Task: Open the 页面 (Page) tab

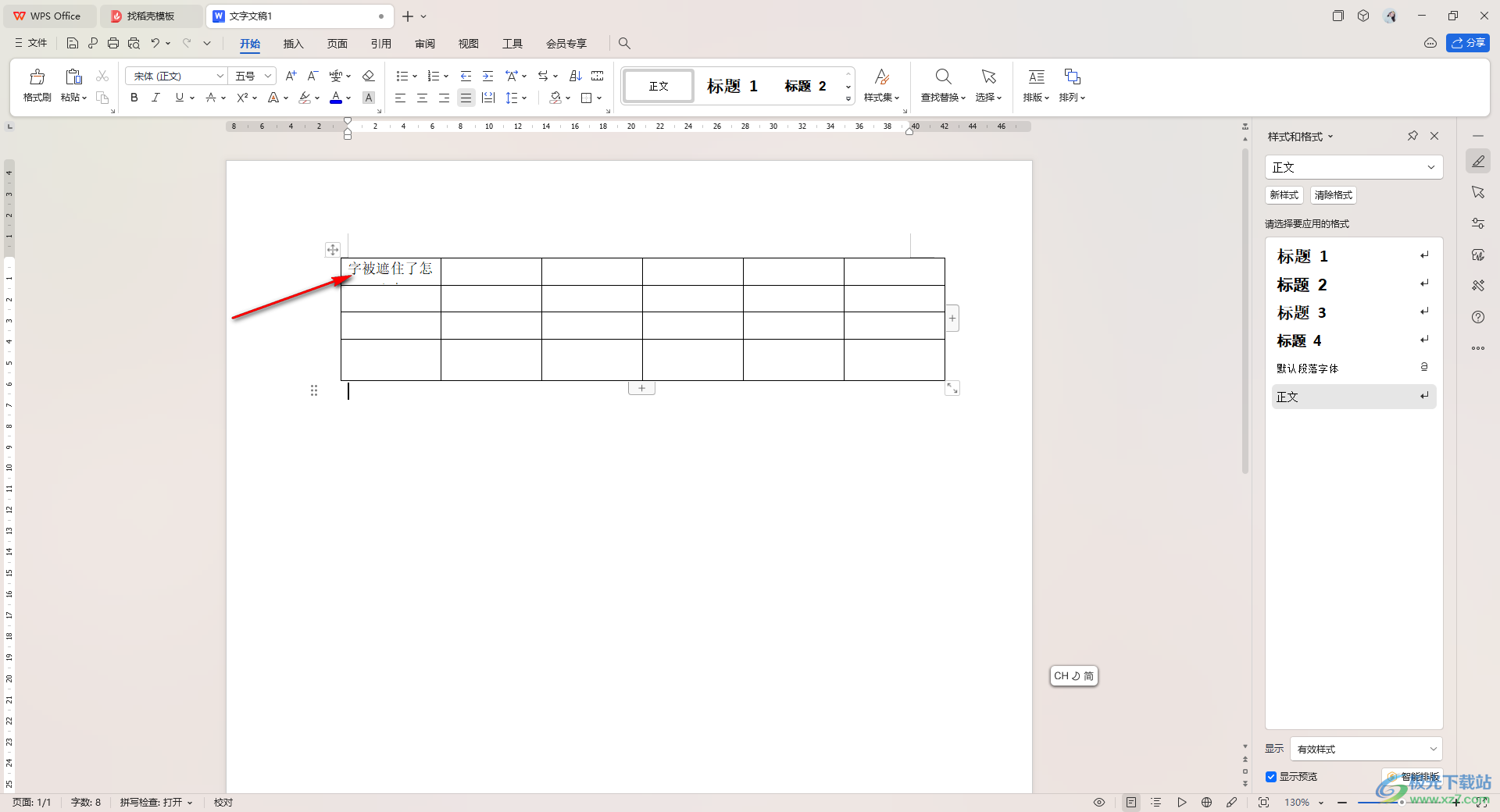Action: 337,44
